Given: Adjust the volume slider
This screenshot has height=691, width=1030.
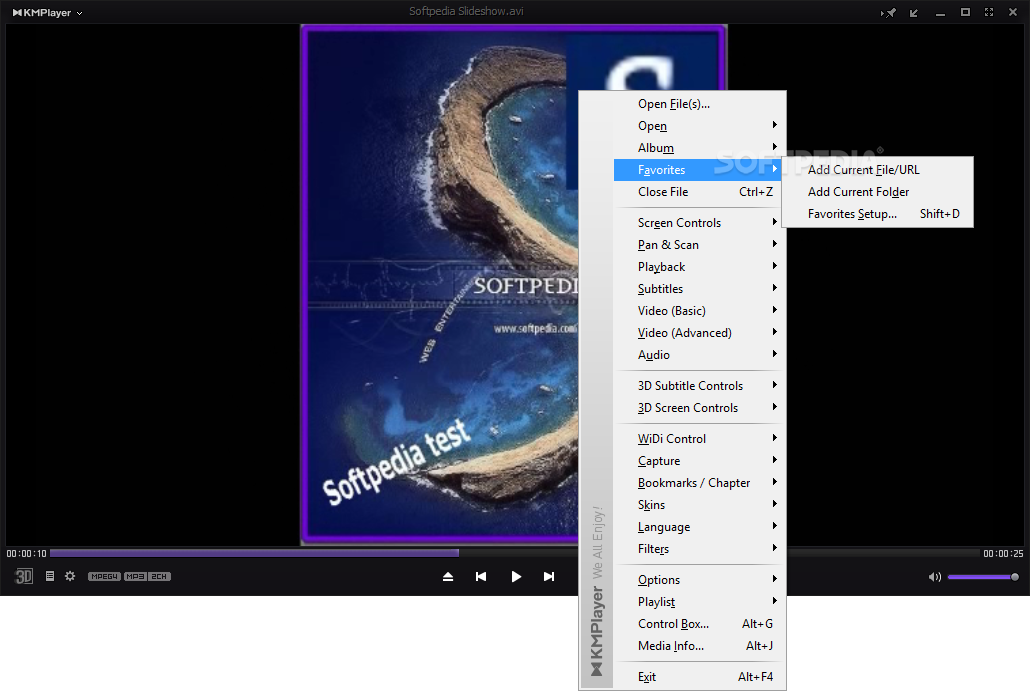Looking at the screenshot, I should pyautogui.click(x=983, y=577).
